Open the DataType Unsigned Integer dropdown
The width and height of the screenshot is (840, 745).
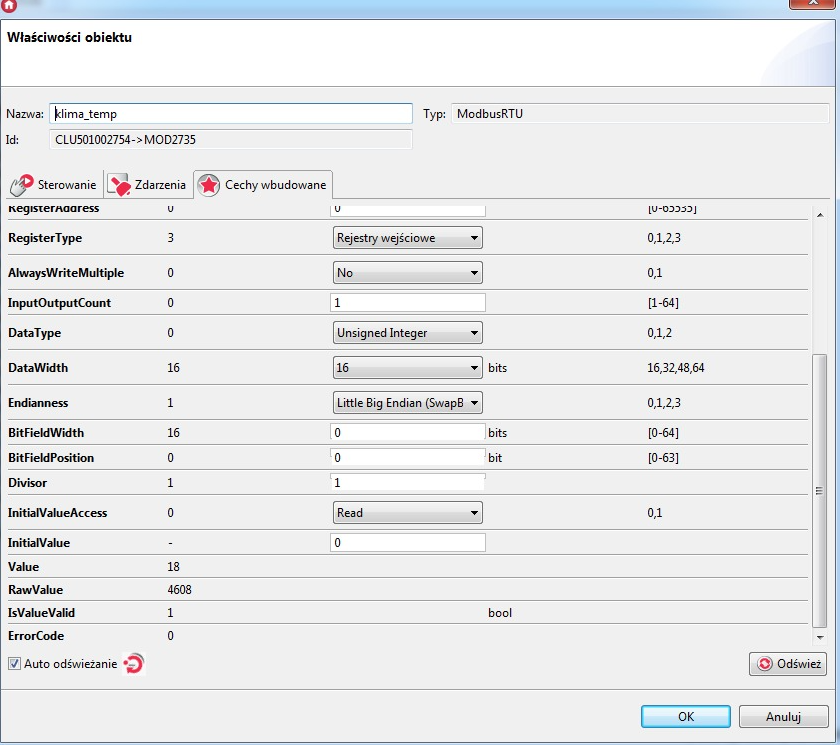(x=407, y=333)
